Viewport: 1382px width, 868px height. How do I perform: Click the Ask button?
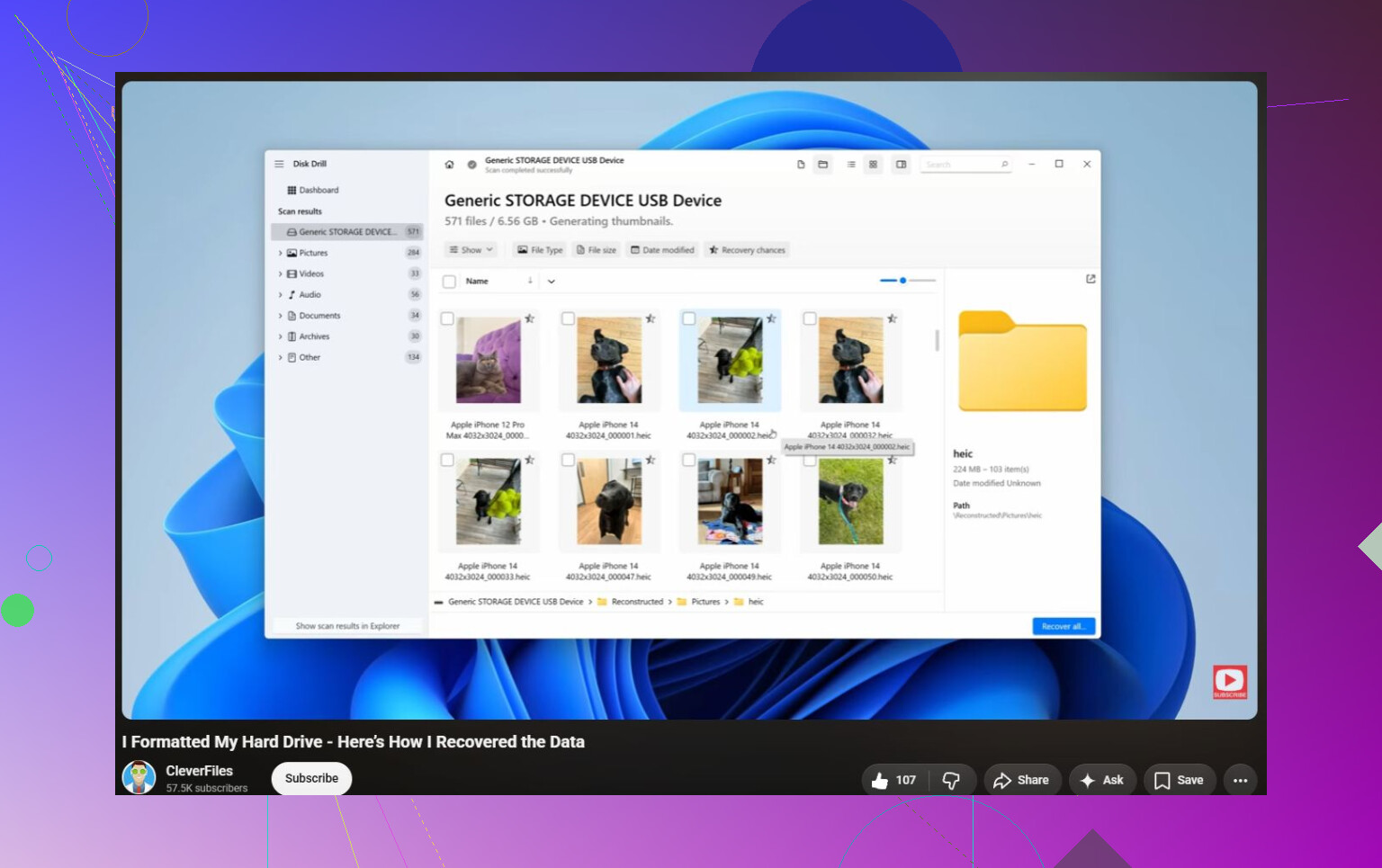coord(1102,780)
